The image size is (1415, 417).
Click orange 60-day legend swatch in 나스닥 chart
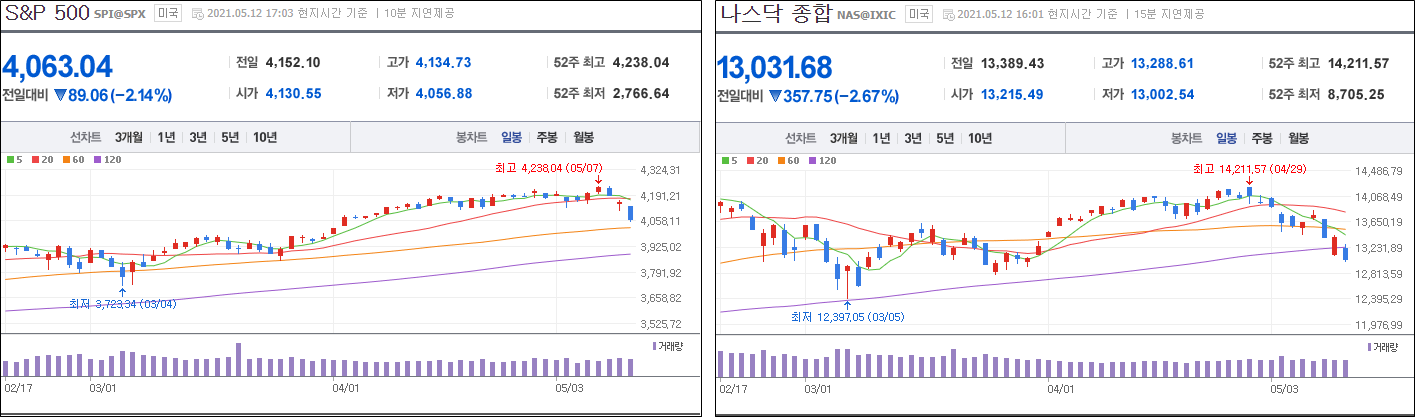781,160
